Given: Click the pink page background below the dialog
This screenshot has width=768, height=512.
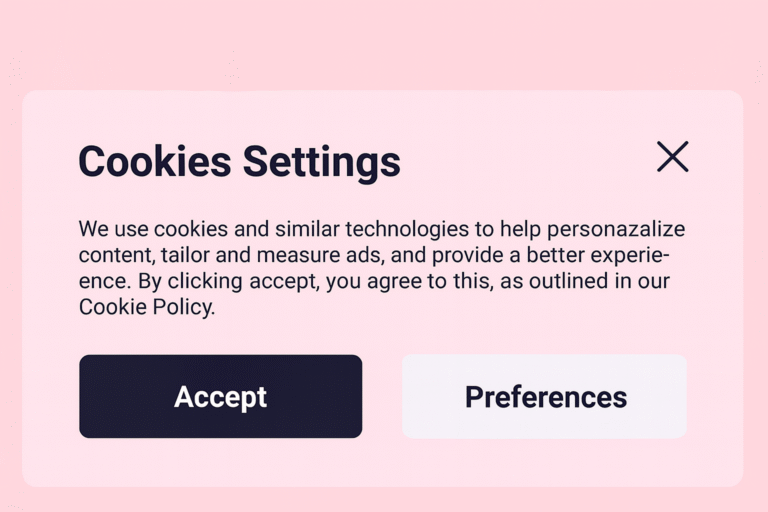Looking at the screenshot, I should (x=384, y=500).
